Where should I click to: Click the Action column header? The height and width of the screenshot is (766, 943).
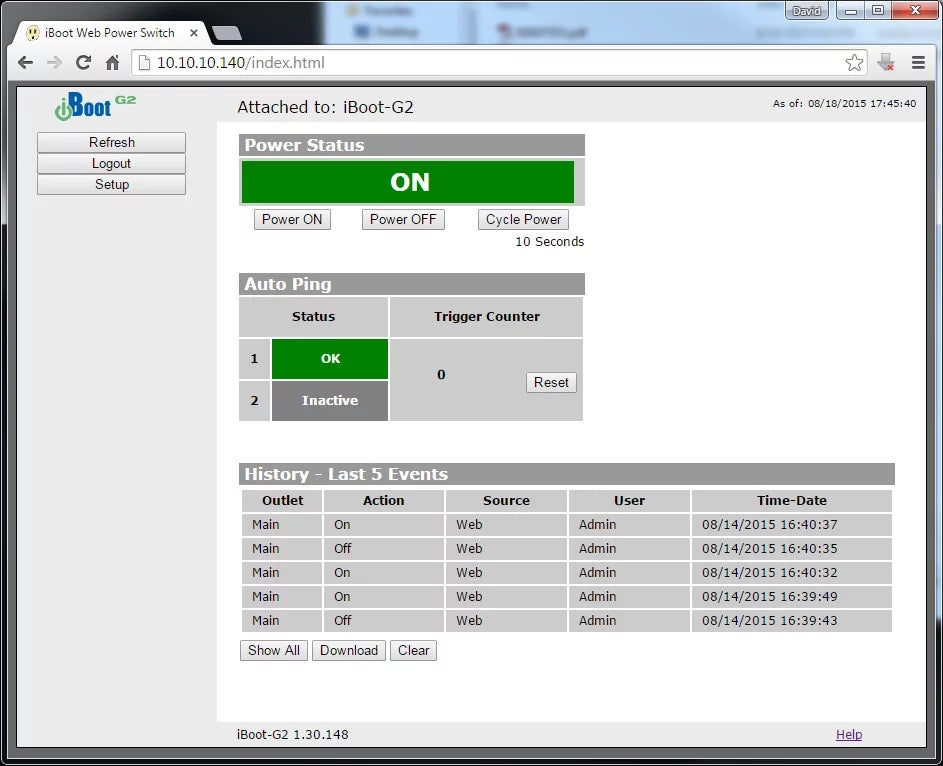384,501
